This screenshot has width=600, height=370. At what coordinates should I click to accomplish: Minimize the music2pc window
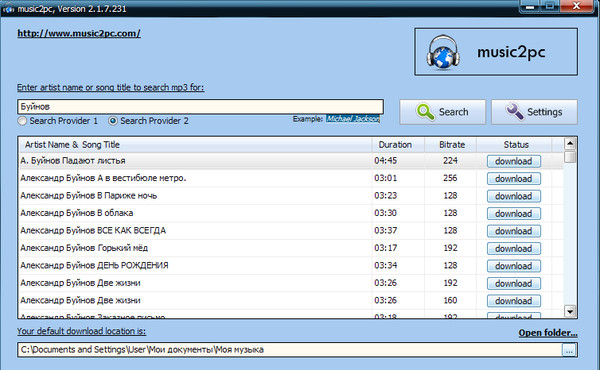(x=530, y=6)
